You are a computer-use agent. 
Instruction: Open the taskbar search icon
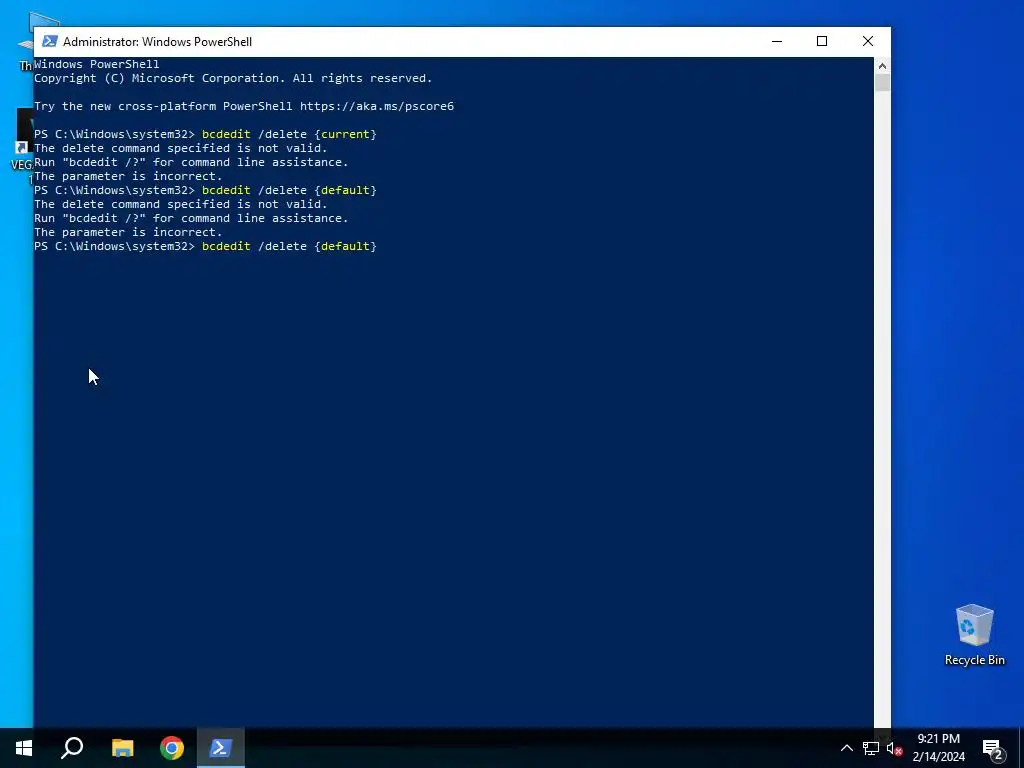click(x=72, y=748)
